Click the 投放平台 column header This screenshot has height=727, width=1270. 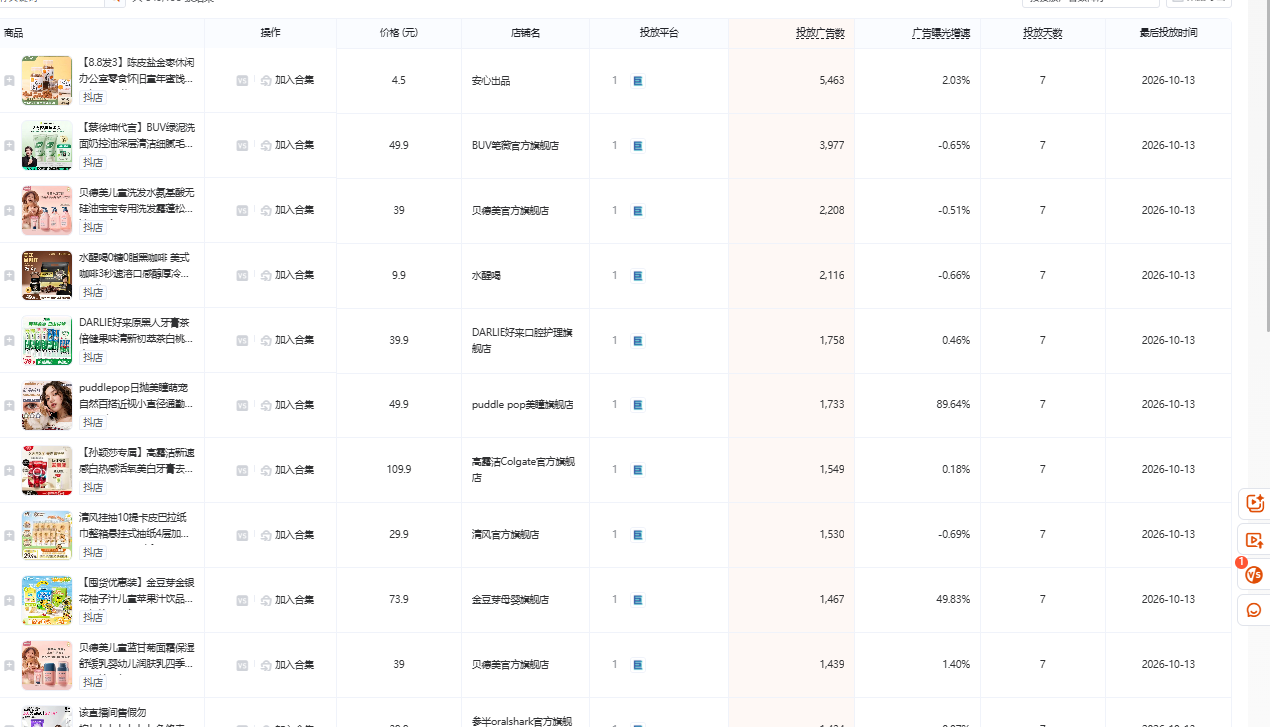659,33
